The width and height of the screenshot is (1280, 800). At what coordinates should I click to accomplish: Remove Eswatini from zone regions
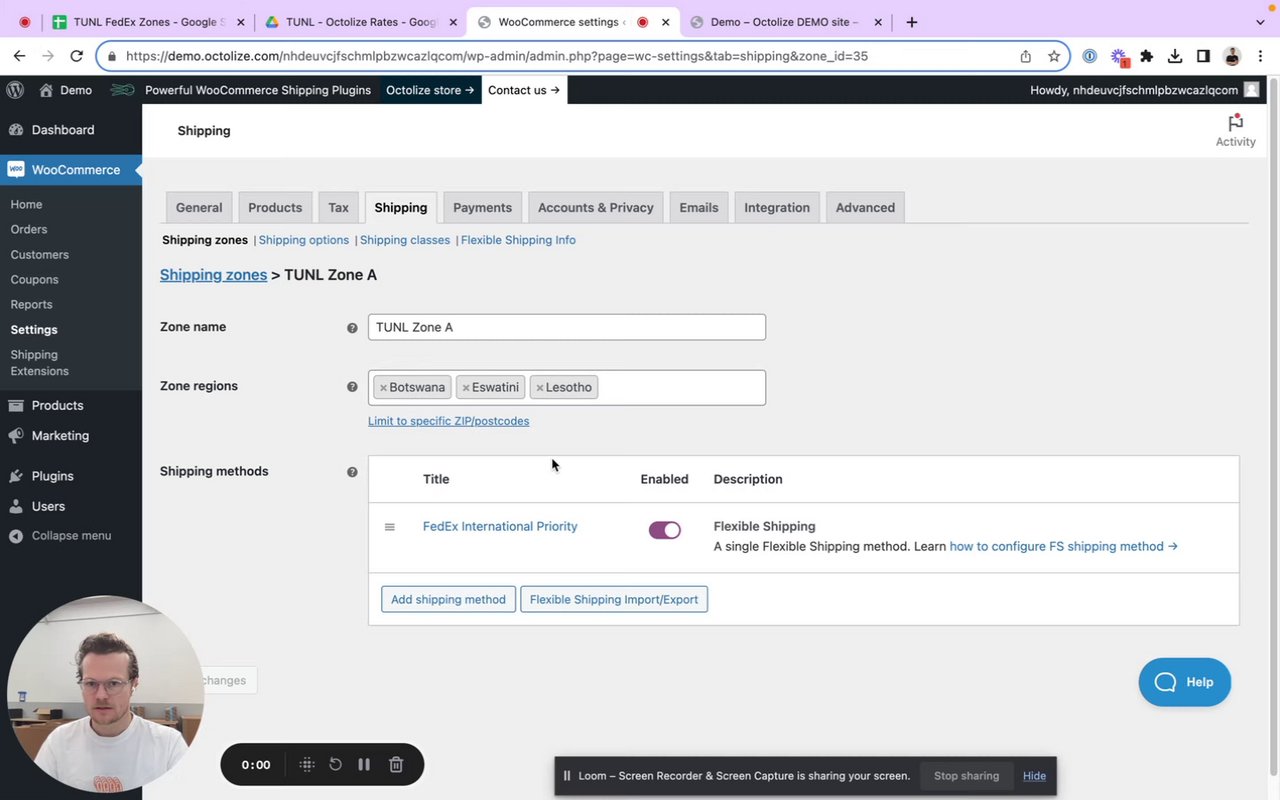point(466,388)
